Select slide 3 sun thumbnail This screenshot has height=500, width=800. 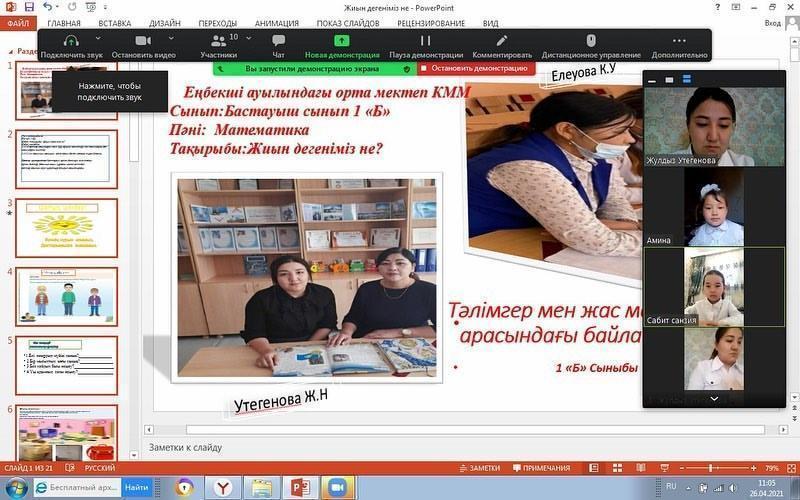click(66, 228)
